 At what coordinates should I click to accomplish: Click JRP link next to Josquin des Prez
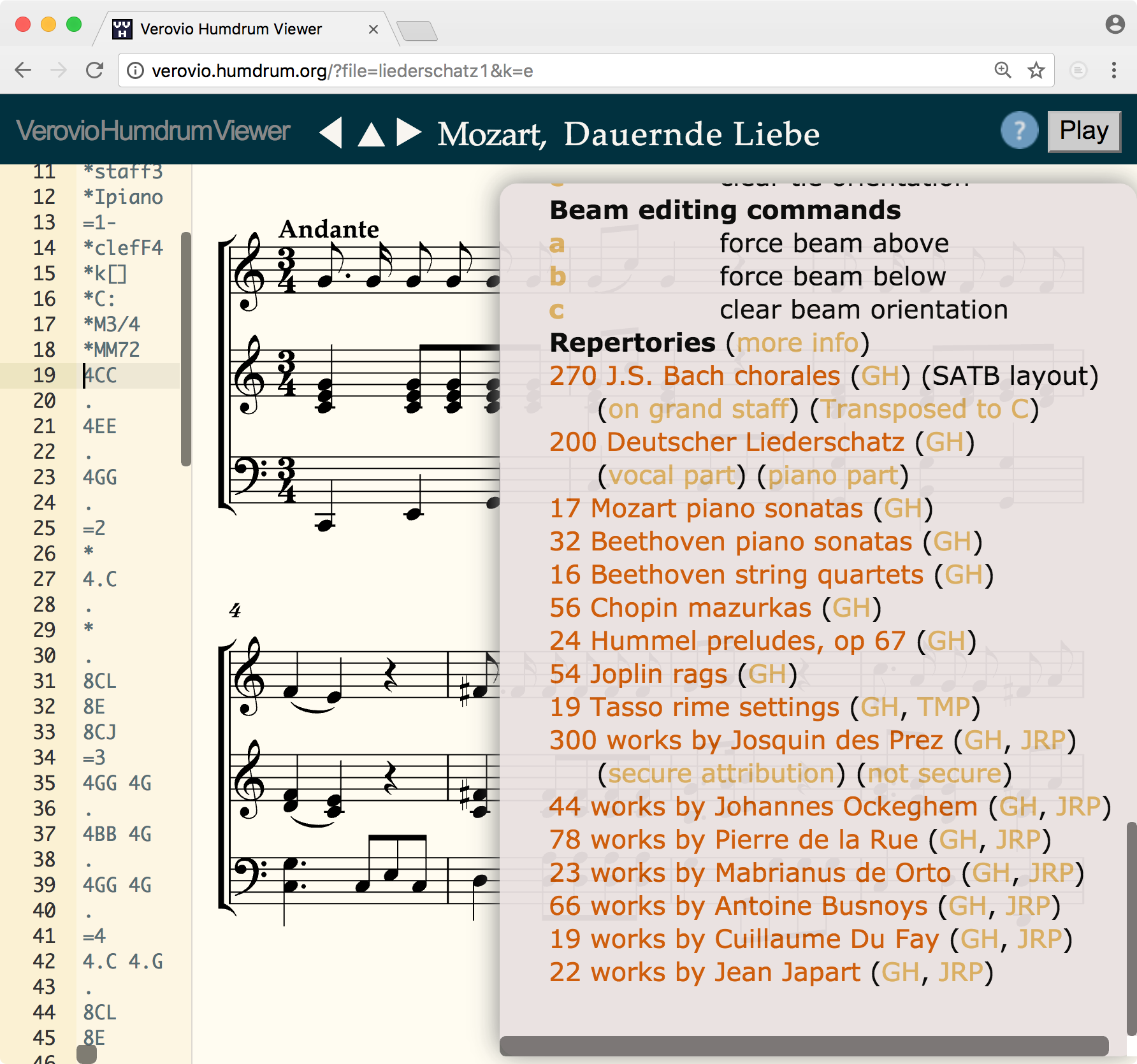[1043, 740]
